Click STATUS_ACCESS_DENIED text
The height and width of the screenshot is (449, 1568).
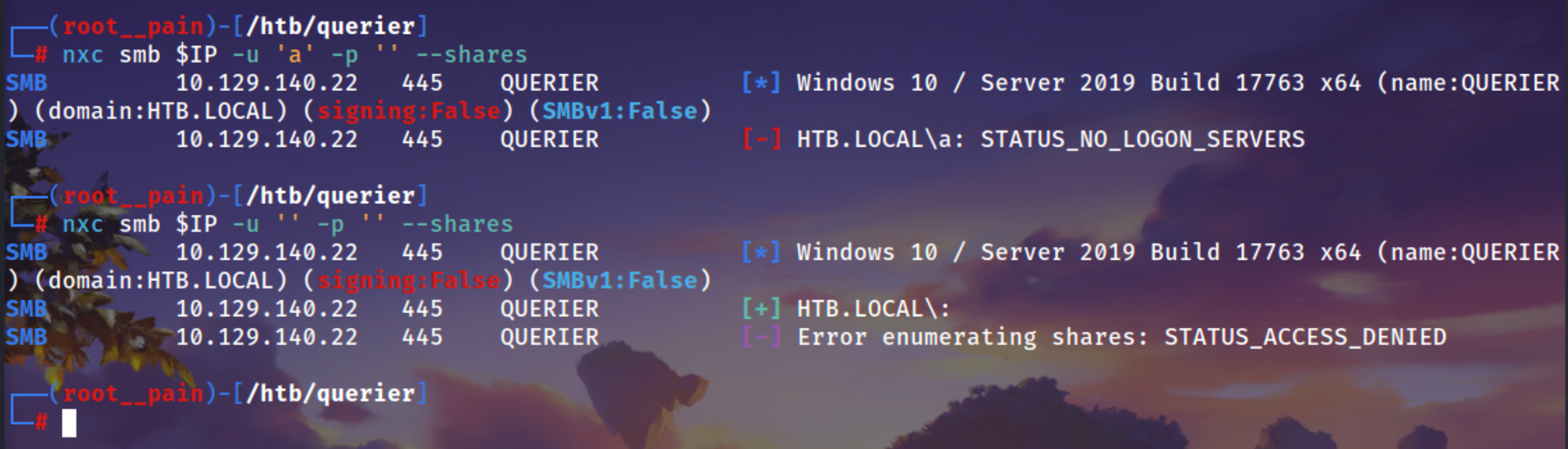[x=1305, y=337]
